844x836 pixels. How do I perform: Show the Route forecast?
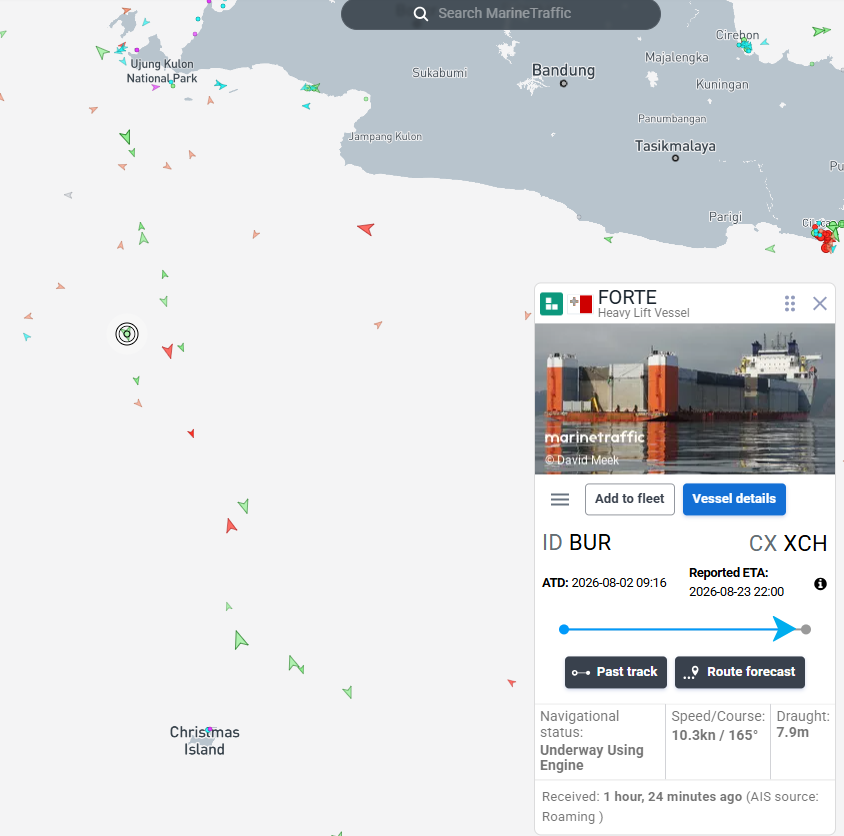coord(740,672)
